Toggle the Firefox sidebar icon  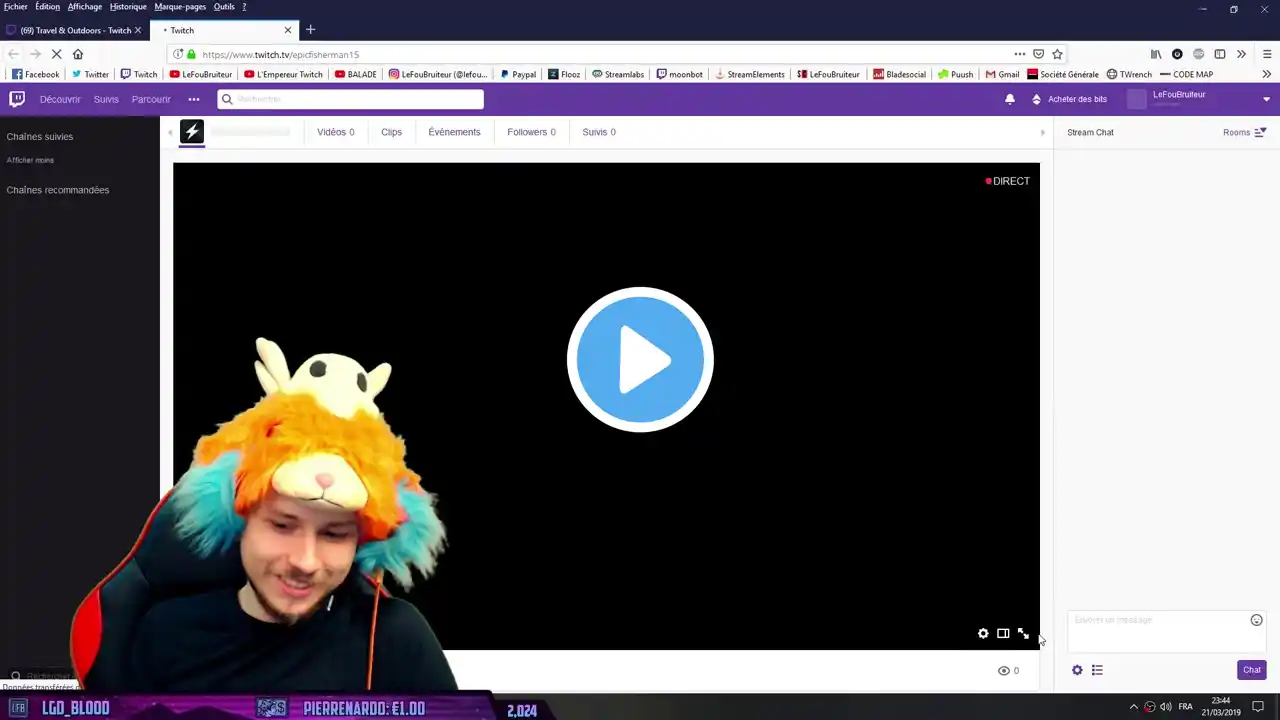(1220, 54)
